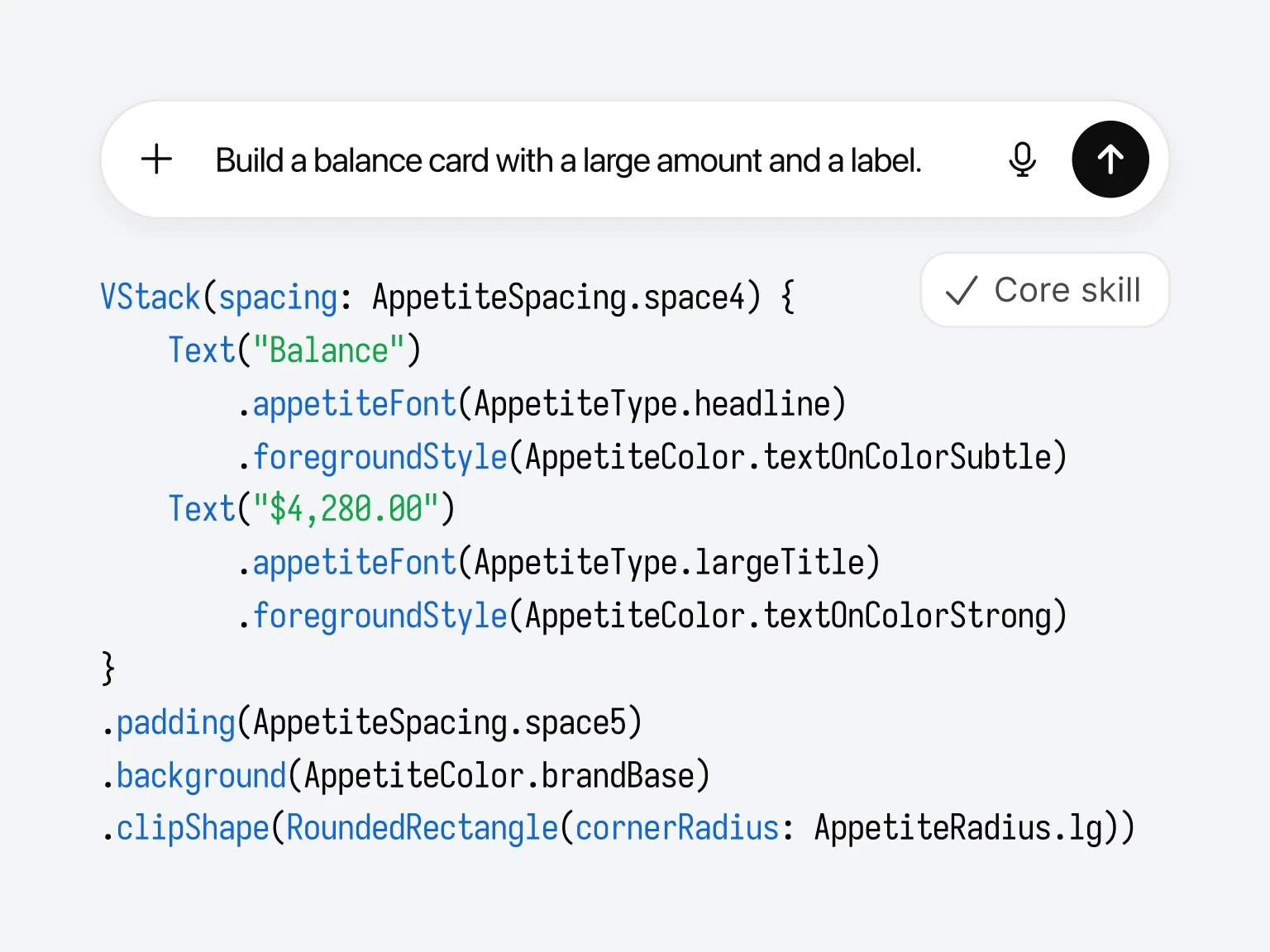Click AppetiteRadius.lg in the code
This screenshot has width=1270, height=952.
tap(959, 828)
